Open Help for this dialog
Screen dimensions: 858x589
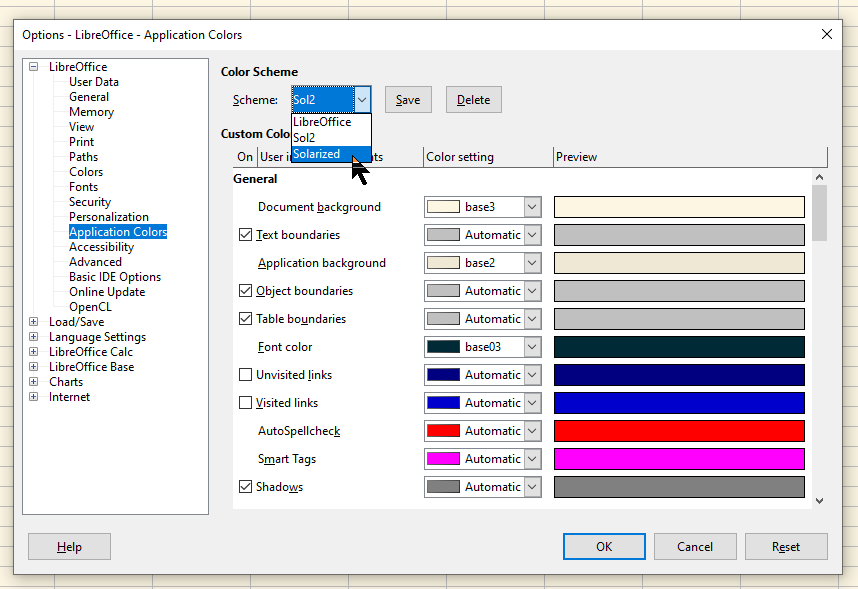[69, 547]
